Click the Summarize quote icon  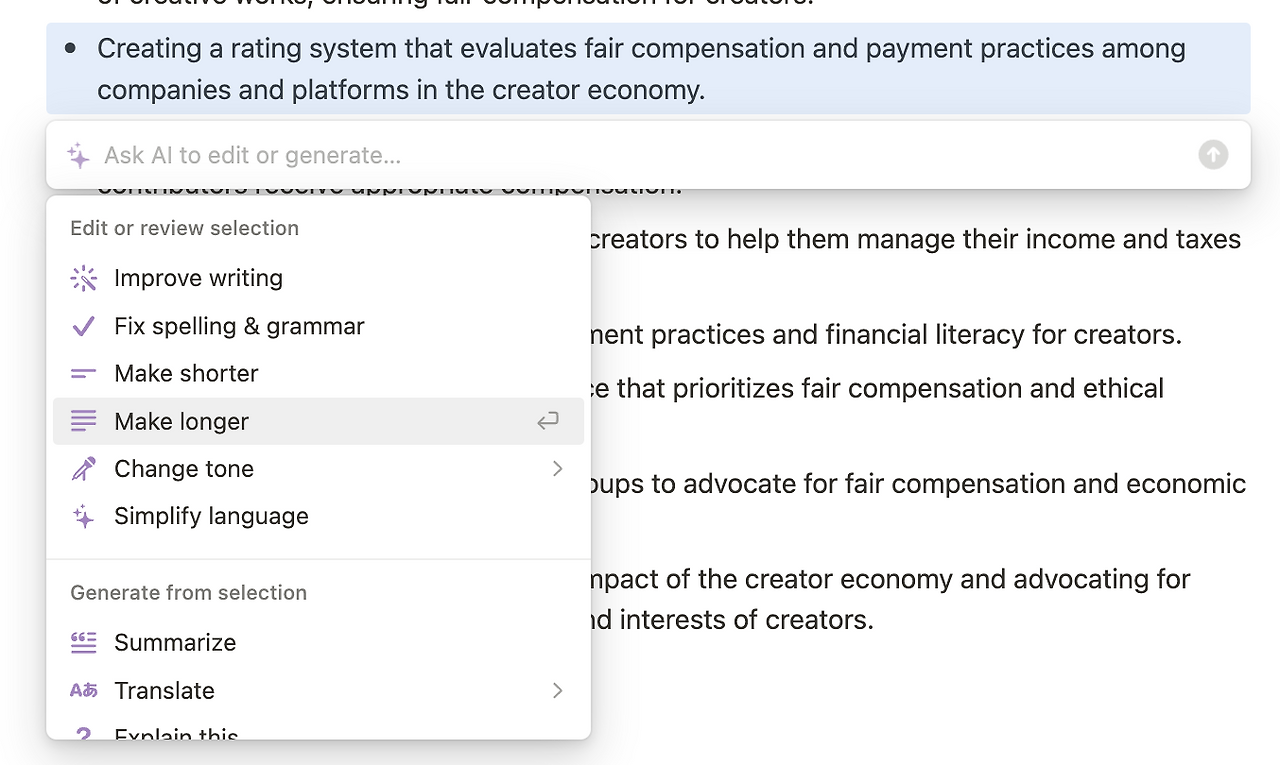84,643
